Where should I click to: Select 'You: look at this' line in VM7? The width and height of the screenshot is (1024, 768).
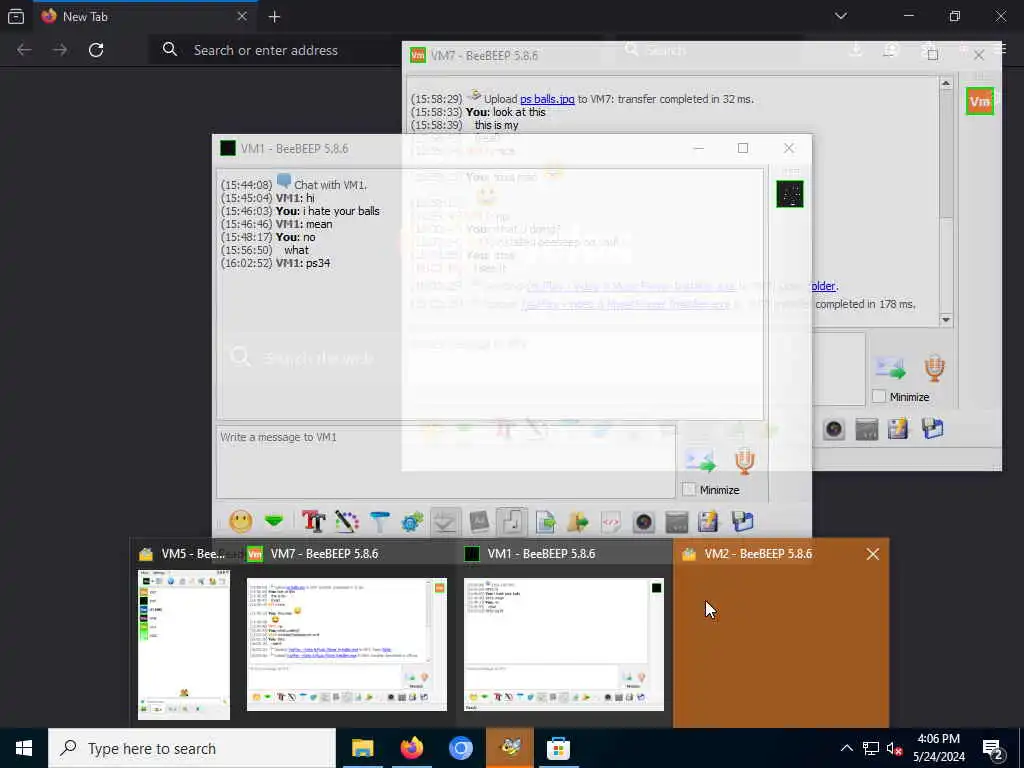coord(505,112)
